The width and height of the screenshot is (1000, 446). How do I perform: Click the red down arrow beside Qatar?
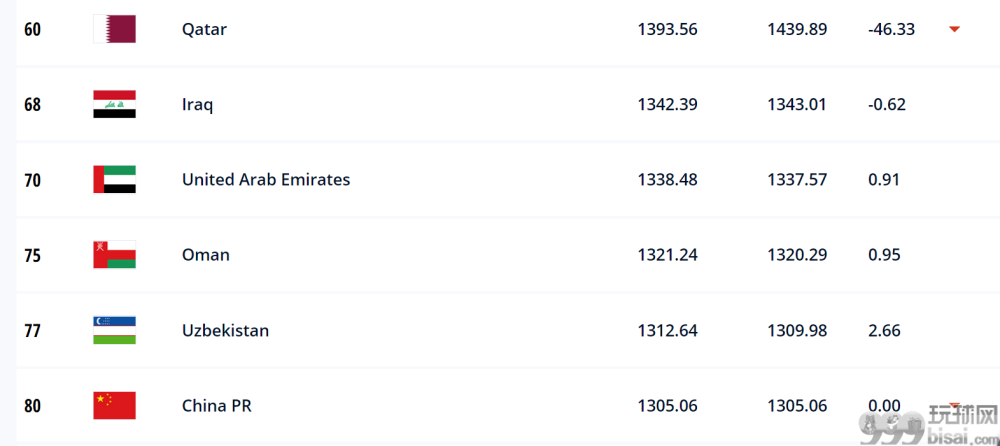(x=954, y=29)
